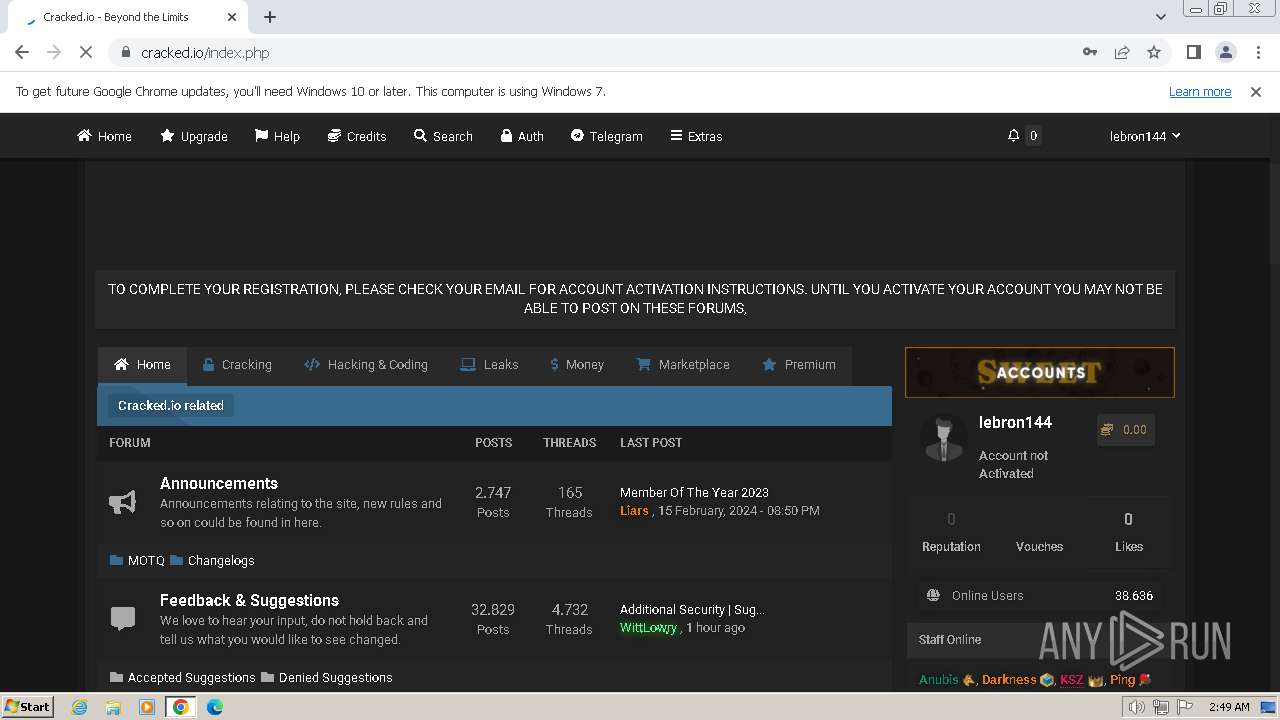
Task: Switch to the Cracking tab
Action: 237,365
